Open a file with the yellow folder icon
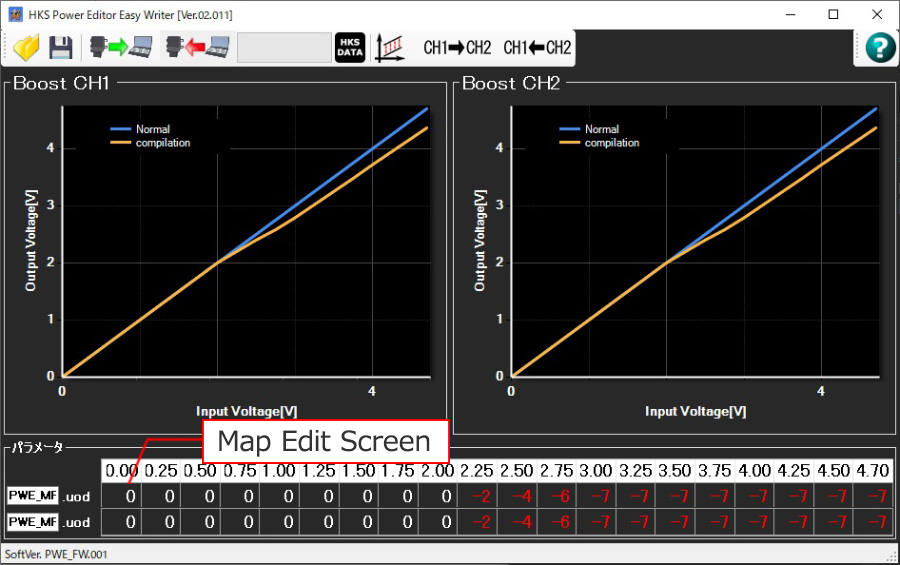Image resolution: width=900 pixels, height=565 pixels. tap(26, 48)
